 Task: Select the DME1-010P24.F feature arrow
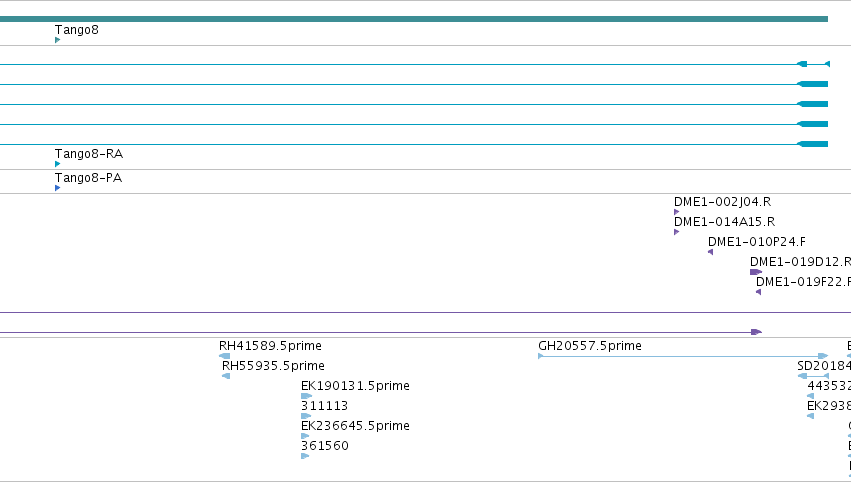tap(710, 252)
